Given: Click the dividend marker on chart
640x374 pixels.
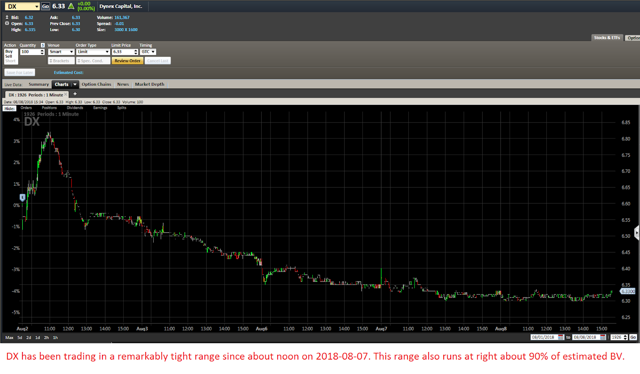Looking at the screenshot, I should click(x=22, y=198).
